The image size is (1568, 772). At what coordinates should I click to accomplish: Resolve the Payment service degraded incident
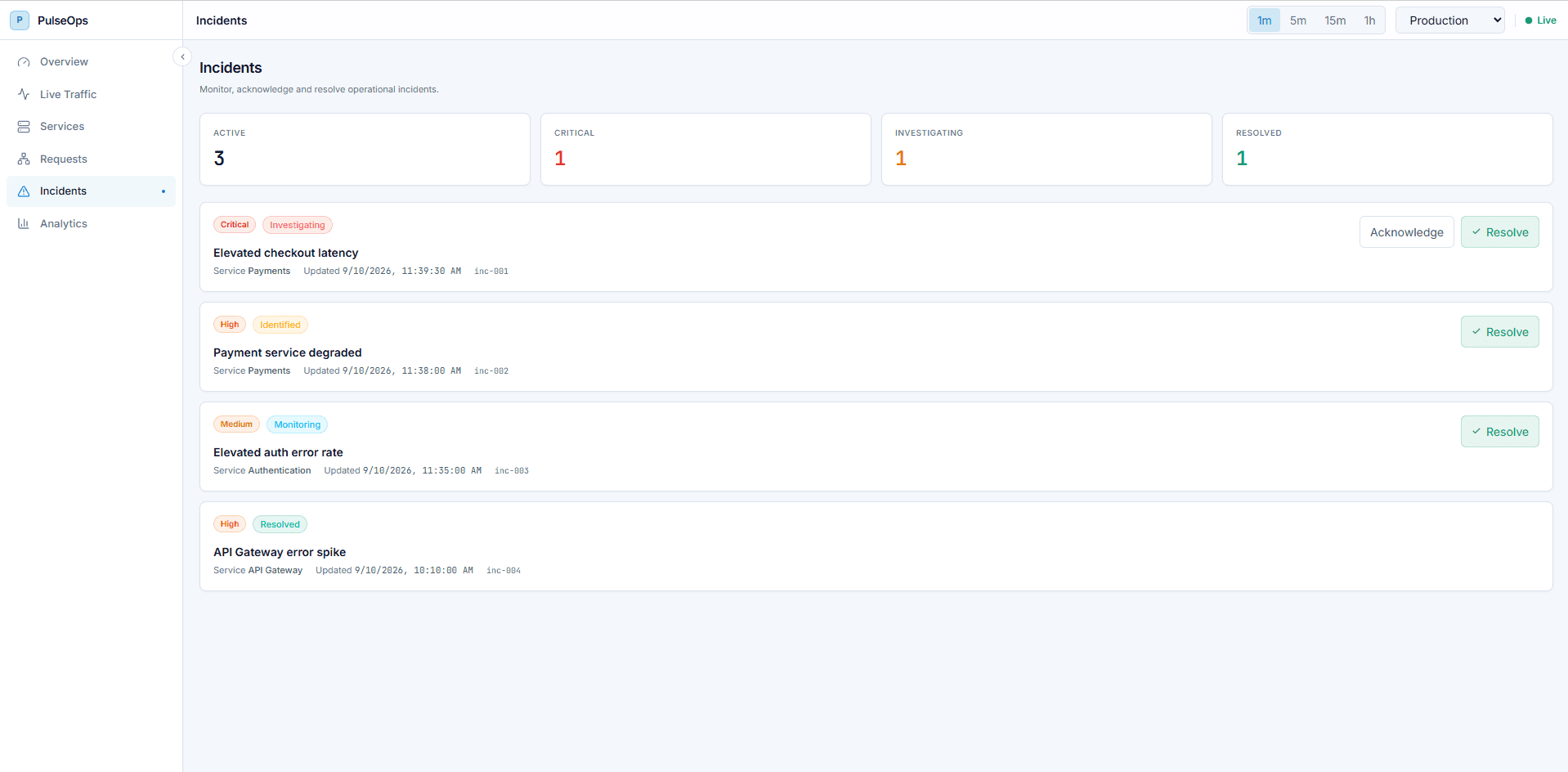tap(1499, 332)
